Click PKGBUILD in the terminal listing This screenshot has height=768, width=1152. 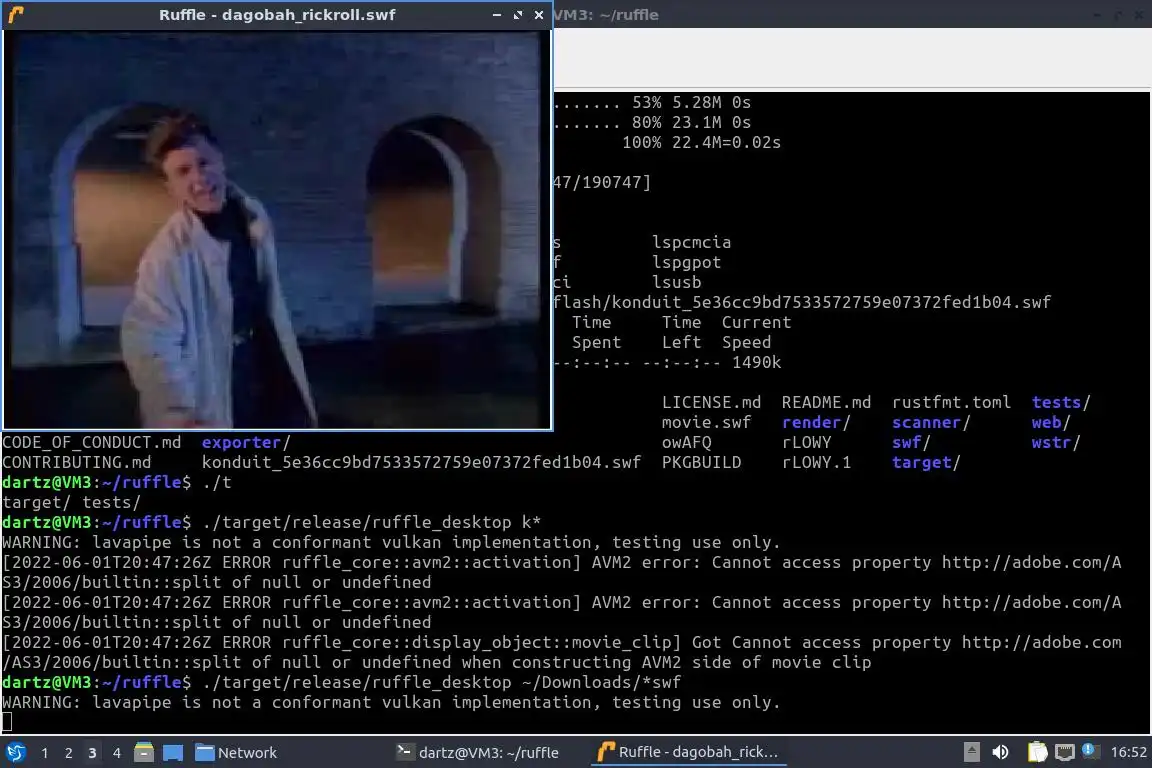(701, 462)
